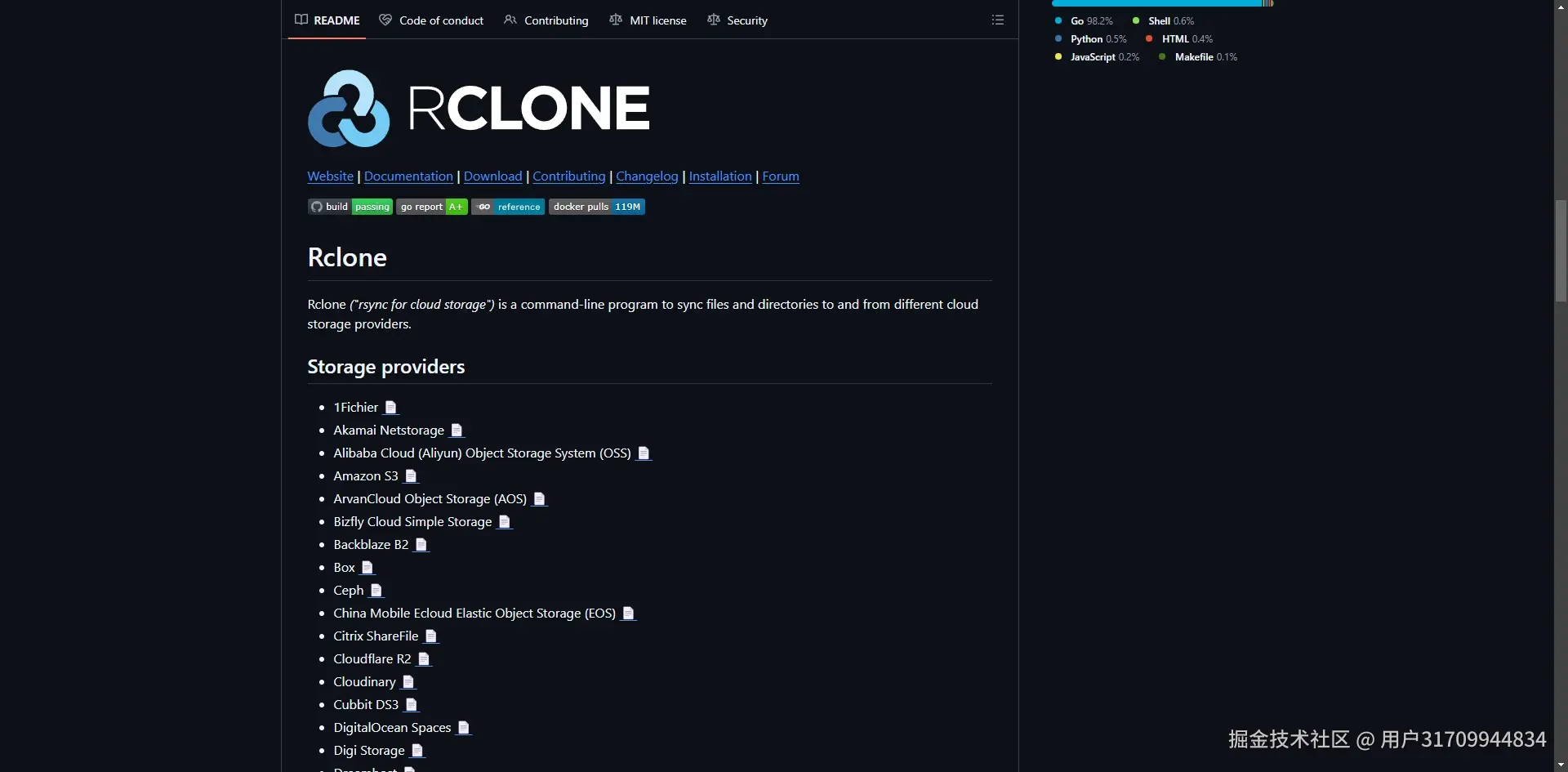The width and height of the screenshot is (1568, 772).
Task: Click the Makefile 0.1% language entry
Action: pyautogui.click(x=1198, y=57)
